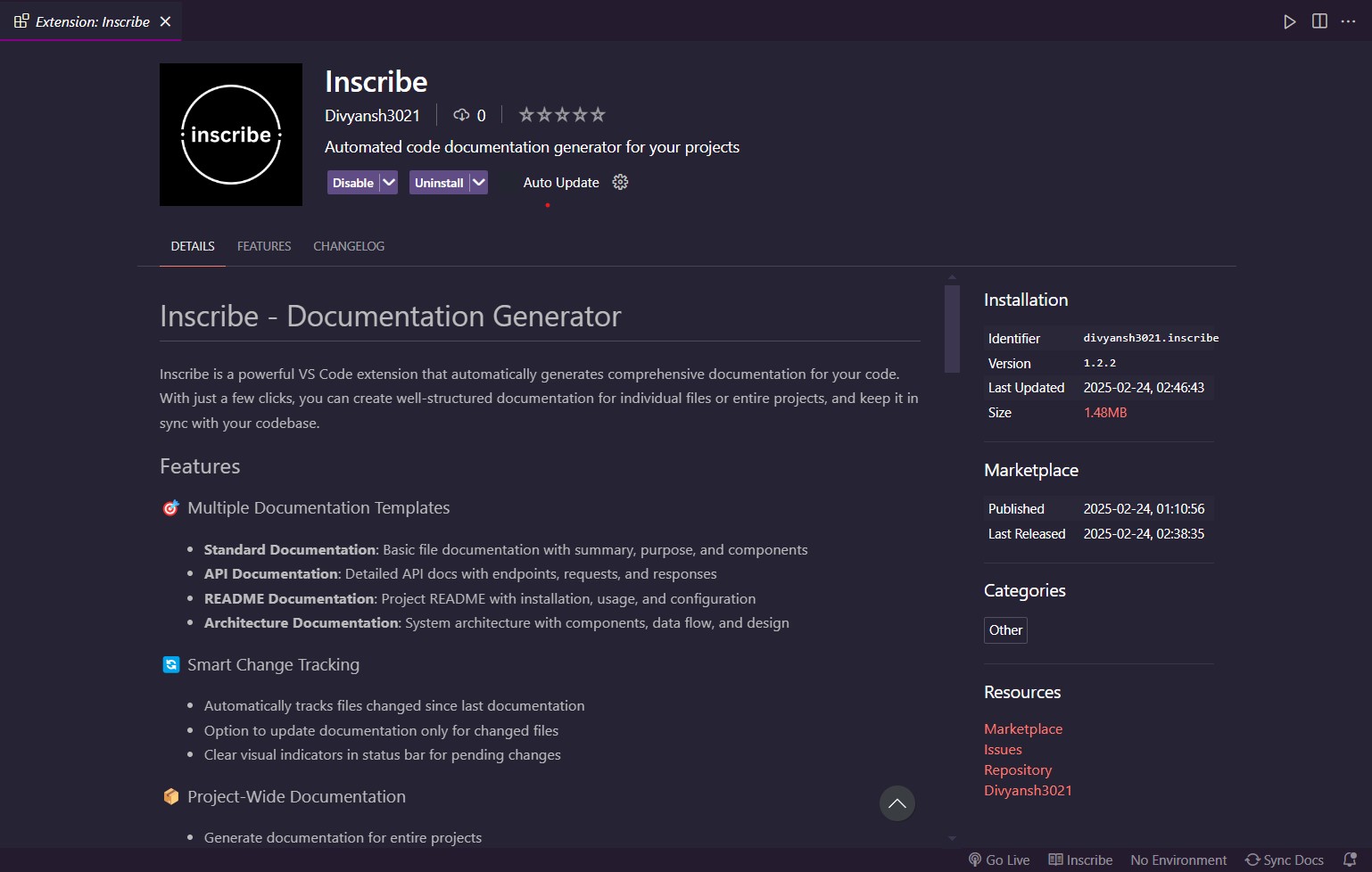The image size is (1372, 872).
Task: Click the API Documentation bullet item
Action: (x=460, y=574)
